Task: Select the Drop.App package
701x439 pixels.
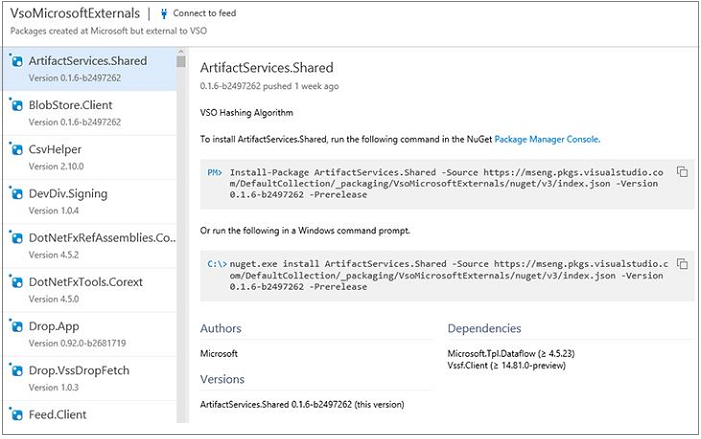Action: click(90, 334)
